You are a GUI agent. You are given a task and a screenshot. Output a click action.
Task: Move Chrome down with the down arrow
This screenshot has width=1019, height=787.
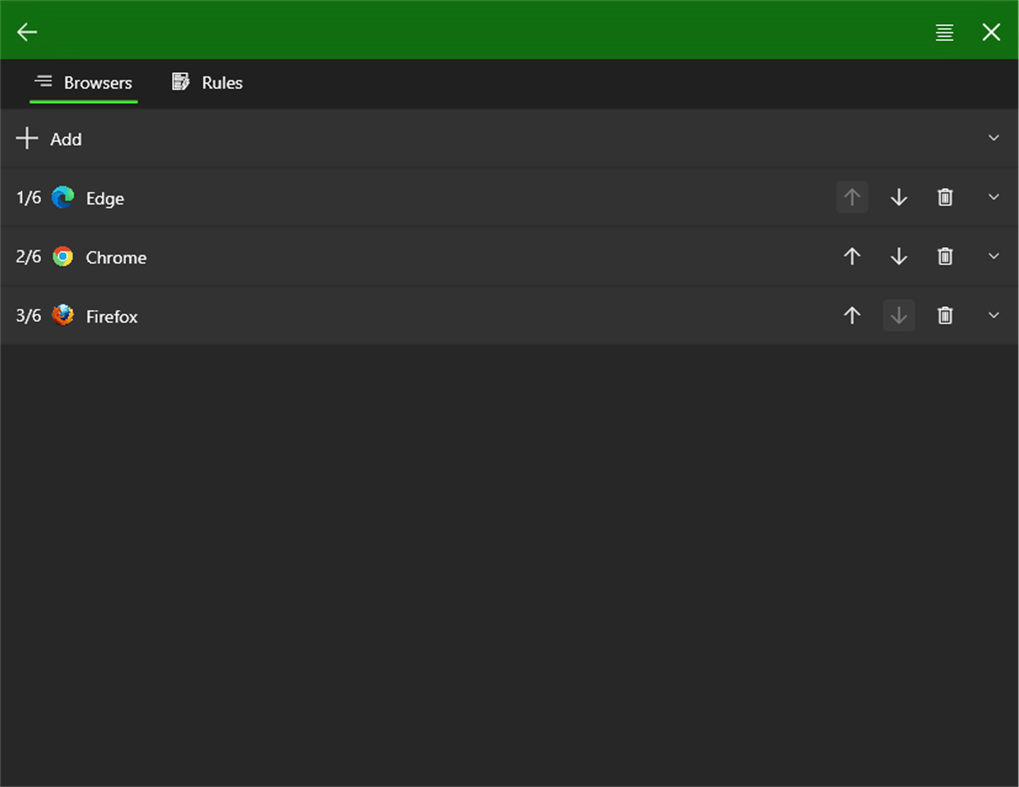coord(898,256)
